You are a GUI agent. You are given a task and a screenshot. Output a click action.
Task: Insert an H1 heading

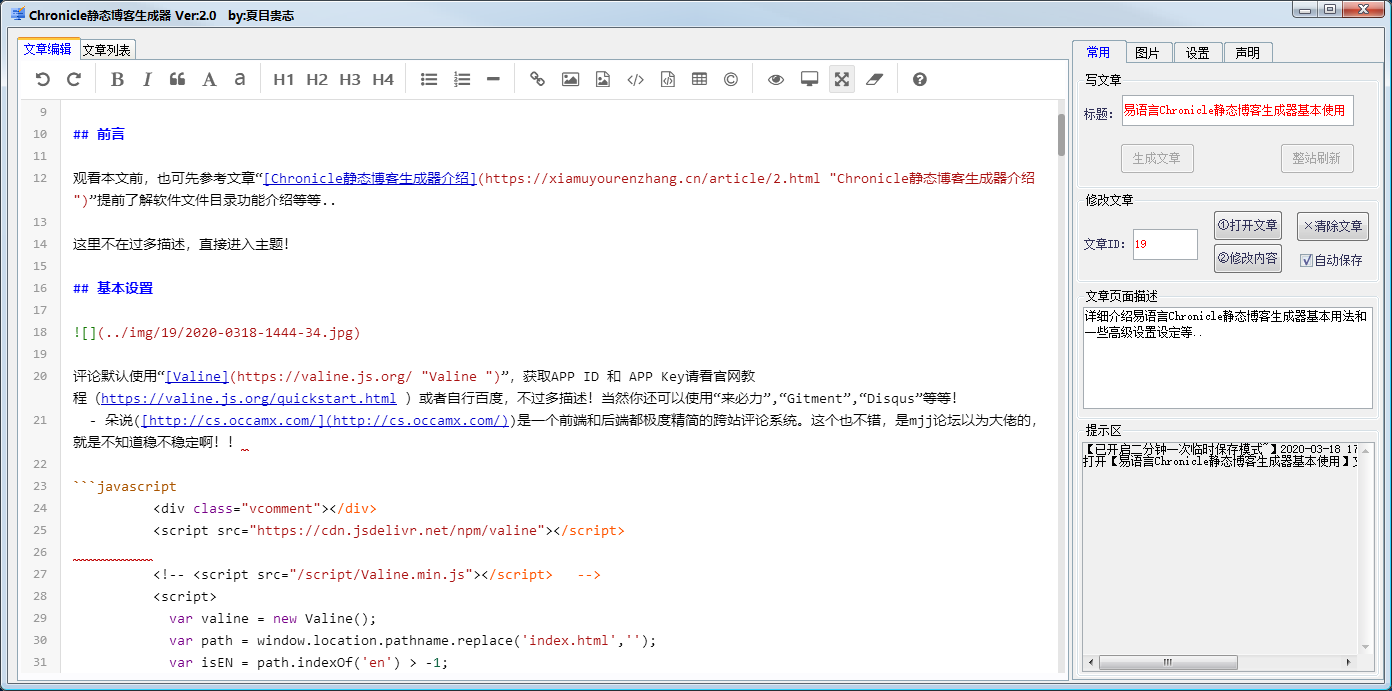coord(284,79)
